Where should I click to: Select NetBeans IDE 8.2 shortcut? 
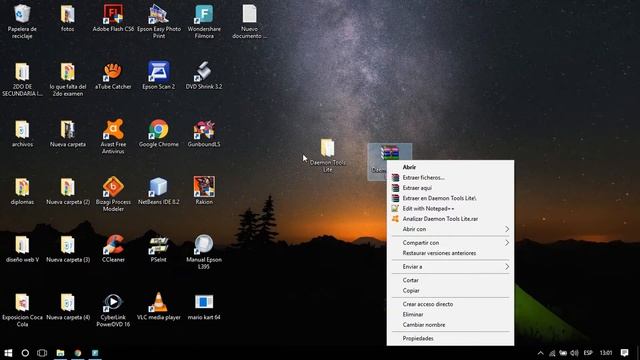[159, 191]
